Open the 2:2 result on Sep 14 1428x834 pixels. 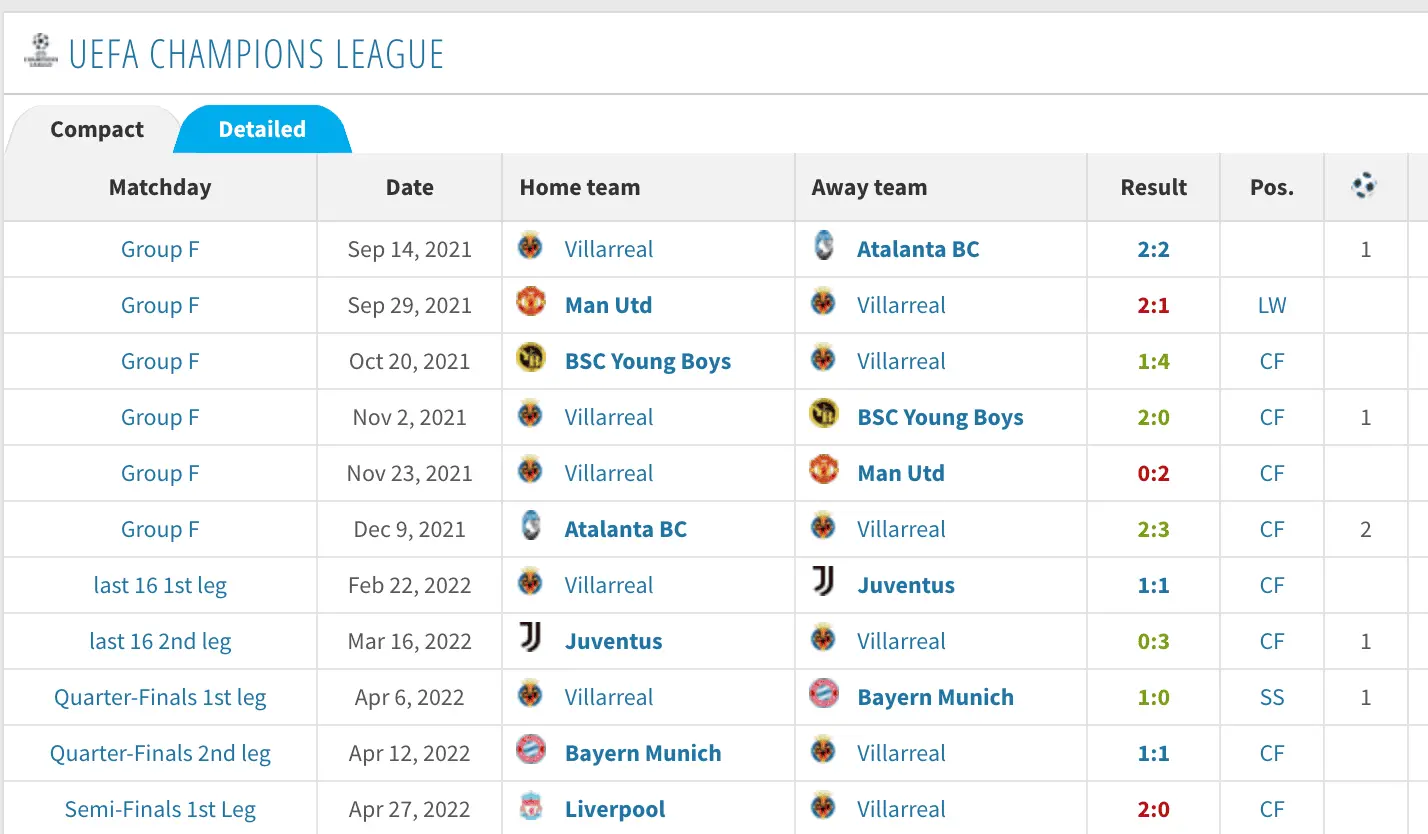1153,249
